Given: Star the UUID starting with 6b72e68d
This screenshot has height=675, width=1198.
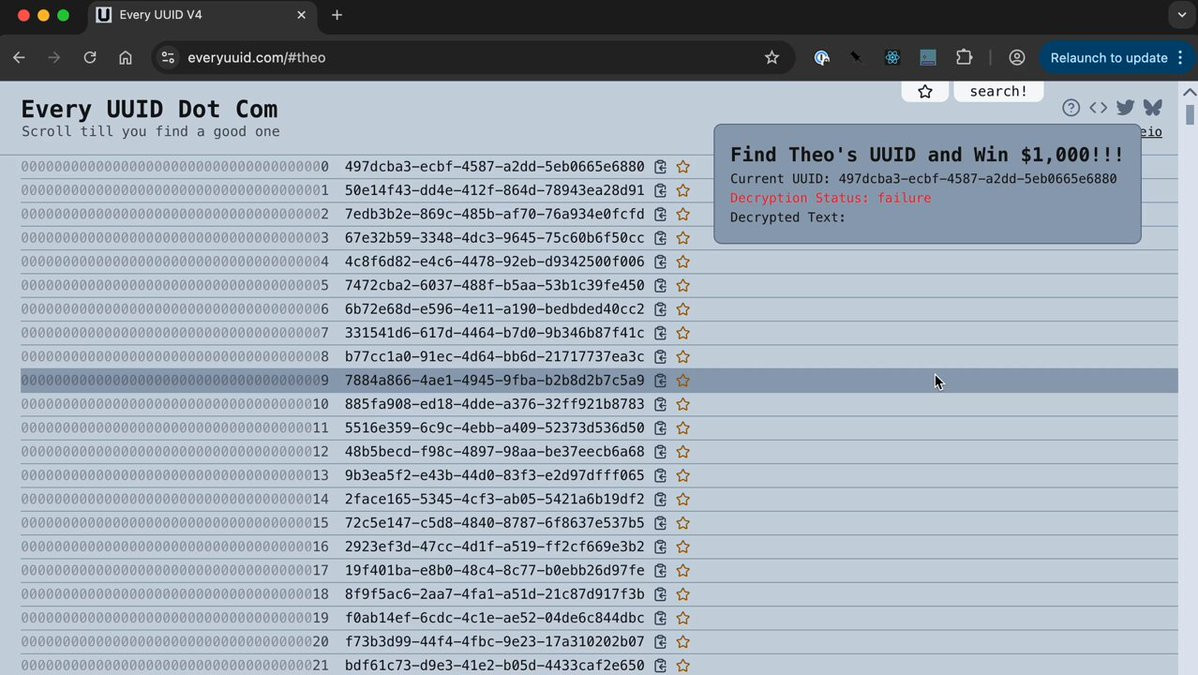Looking at the screenshot, I should [x=683, y=309].
